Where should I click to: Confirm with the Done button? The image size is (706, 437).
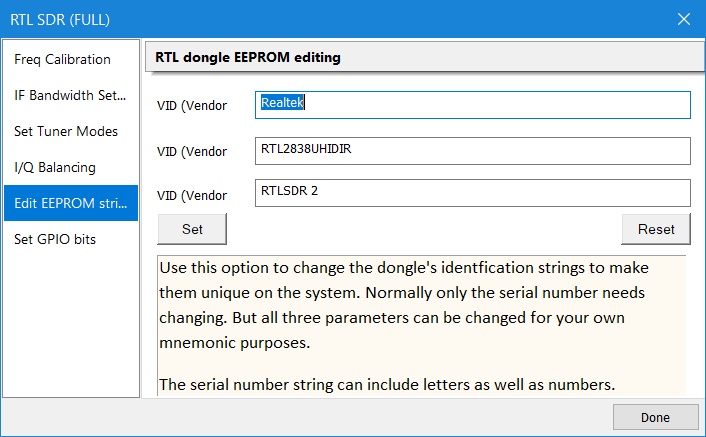coord(655,417)
